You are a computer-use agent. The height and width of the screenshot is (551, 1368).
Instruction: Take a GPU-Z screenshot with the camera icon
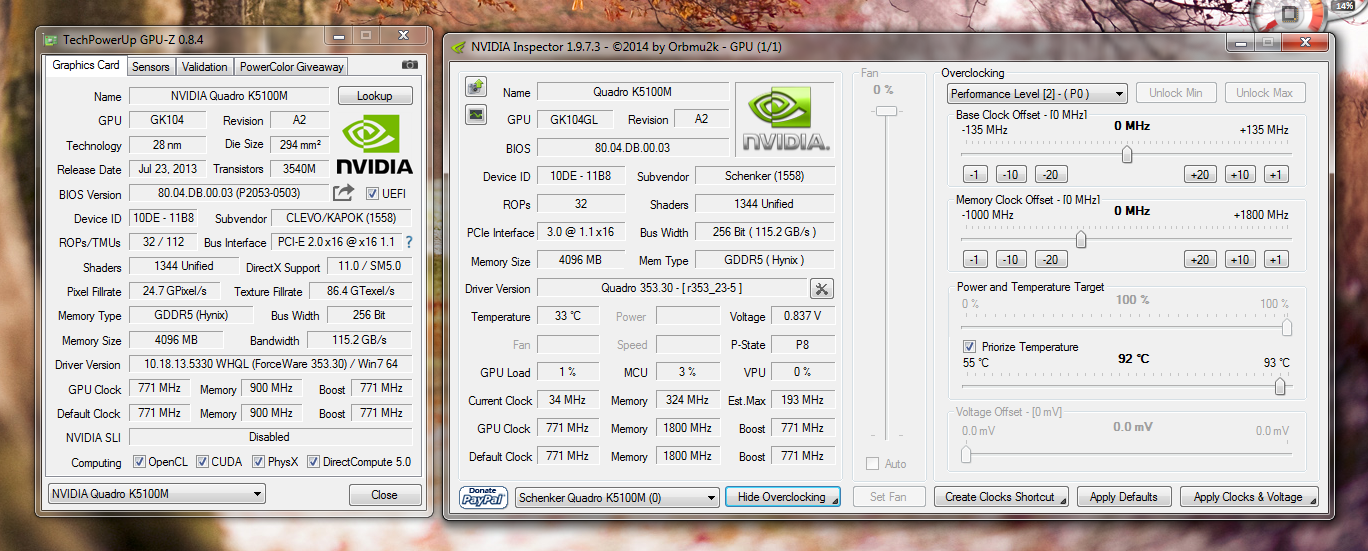pyautogui.click(x=410, y=66)
